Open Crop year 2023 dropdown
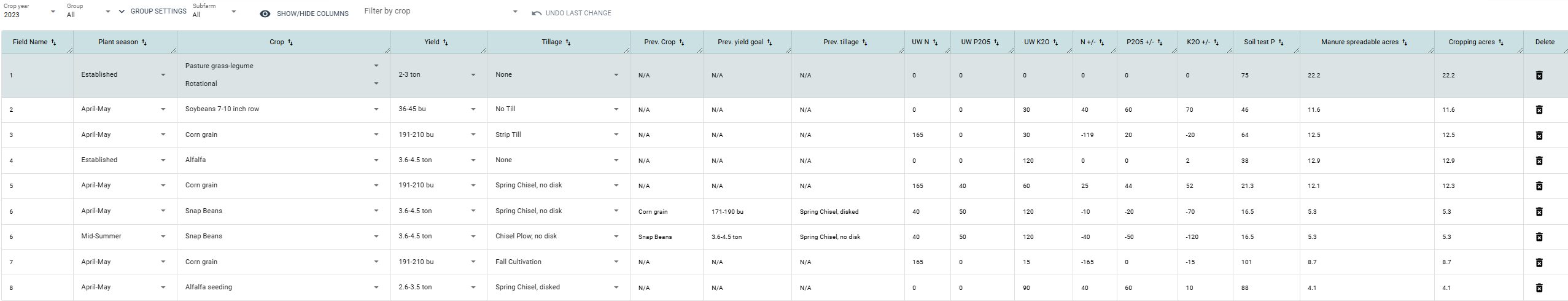The height and width of the screenshot is (301, 1568). (29, 11)
